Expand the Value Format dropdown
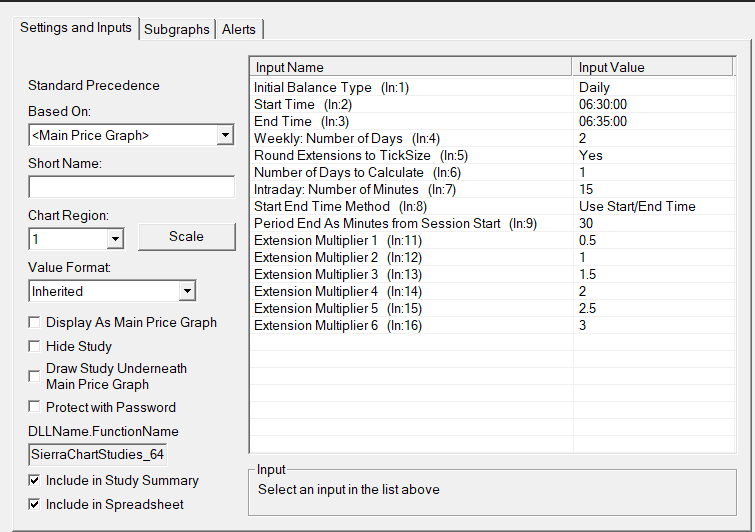755x532 pixels. (187, 291)
